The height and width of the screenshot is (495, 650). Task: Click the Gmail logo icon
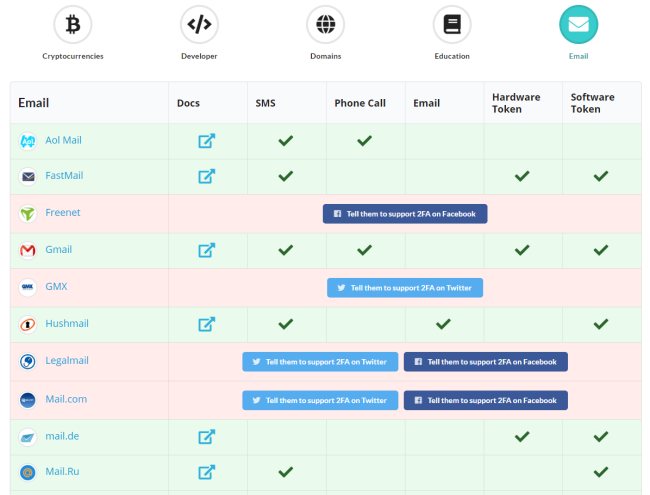coord(28,250)
